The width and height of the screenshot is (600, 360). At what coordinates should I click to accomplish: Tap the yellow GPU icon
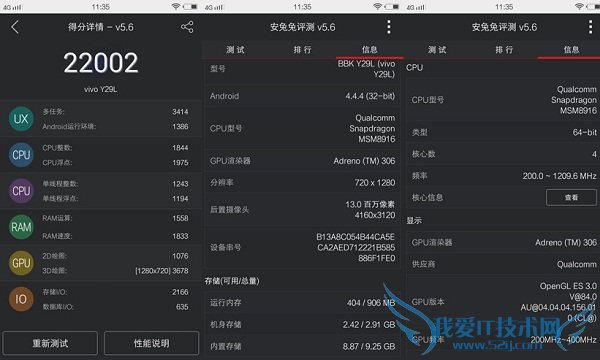point(21,263)
